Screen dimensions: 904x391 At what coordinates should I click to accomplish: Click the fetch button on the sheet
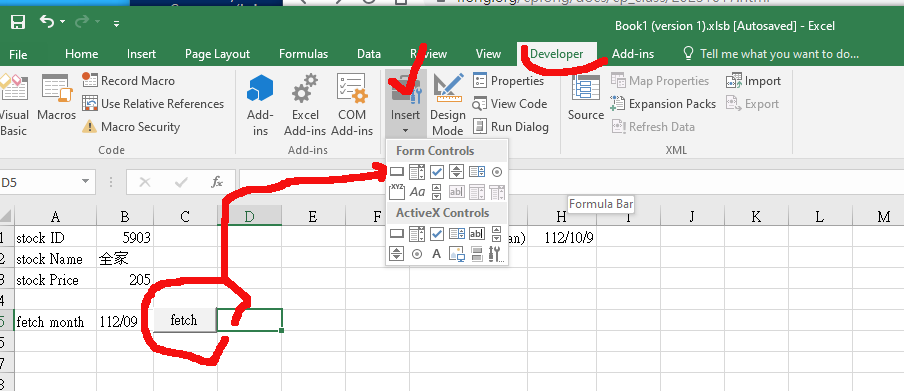pos(184,320)
